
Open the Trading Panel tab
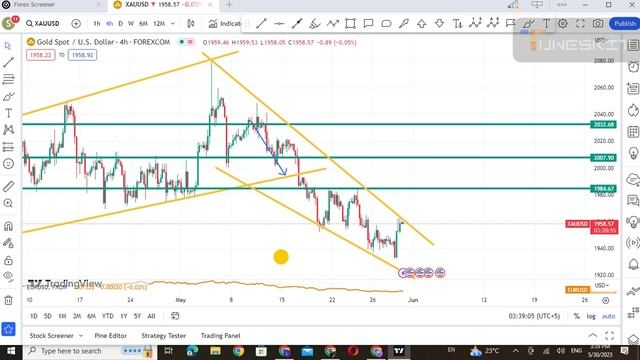[x=220, y=336]
